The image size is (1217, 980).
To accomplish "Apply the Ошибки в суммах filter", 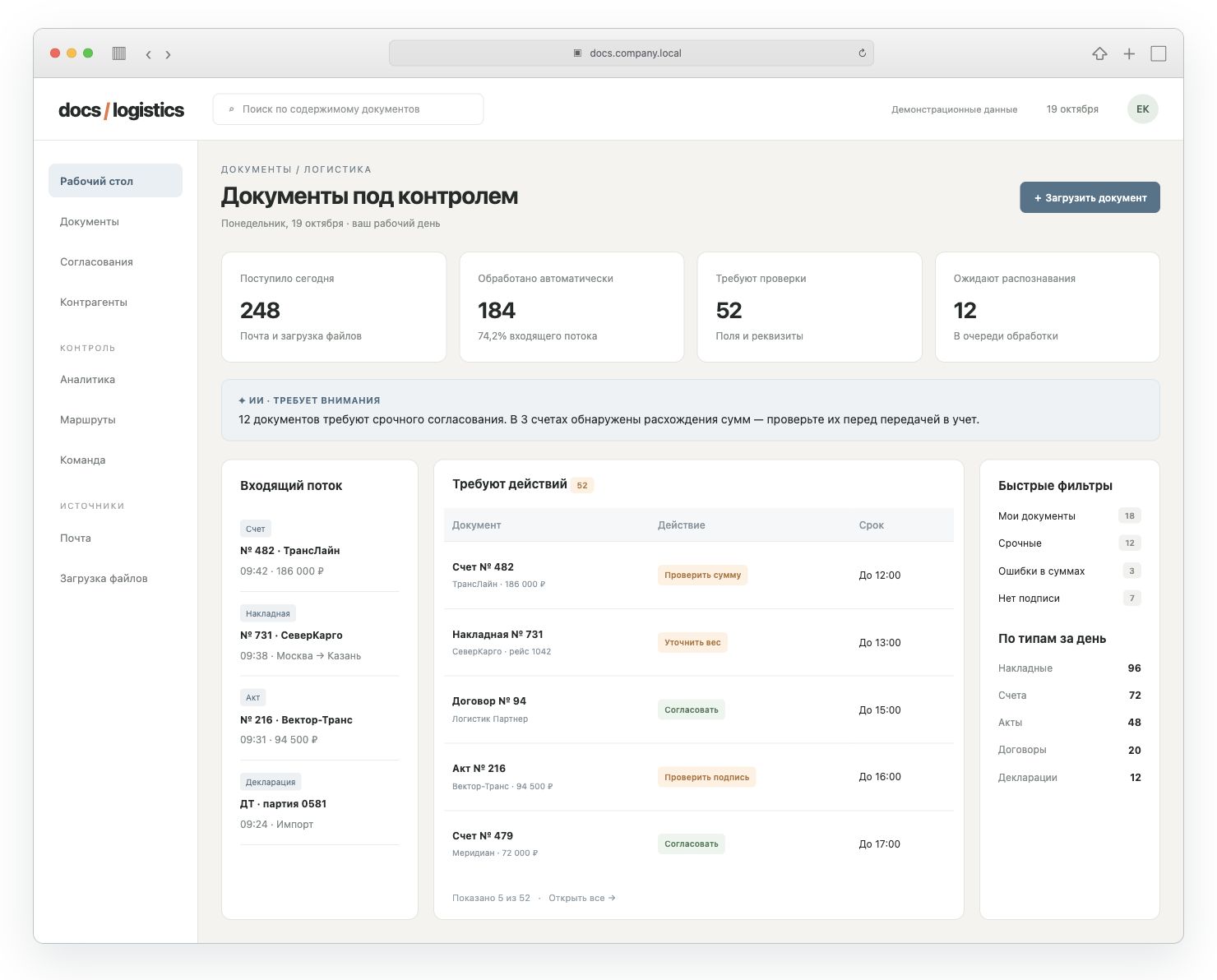I will 1069,571.
